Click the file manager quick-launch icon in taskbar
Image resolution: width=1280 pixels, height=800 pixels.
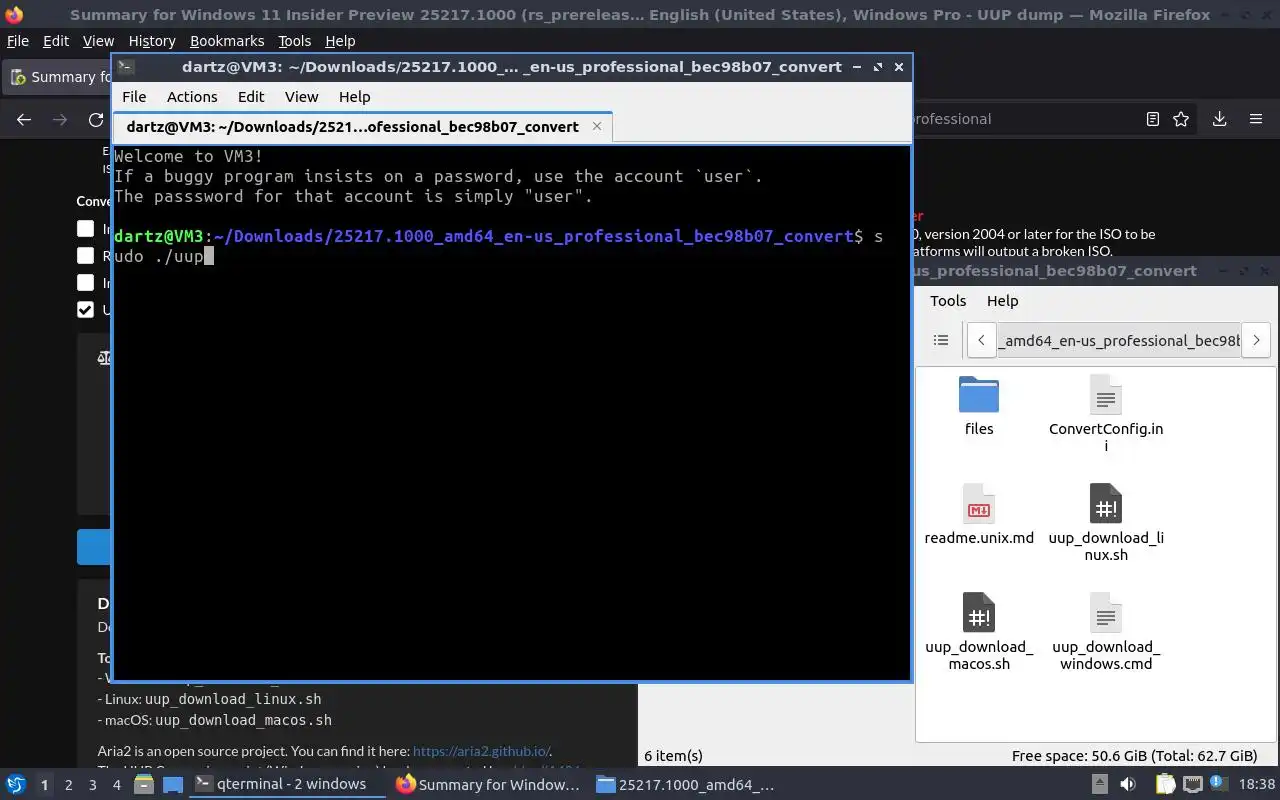[x=143, y=784]
